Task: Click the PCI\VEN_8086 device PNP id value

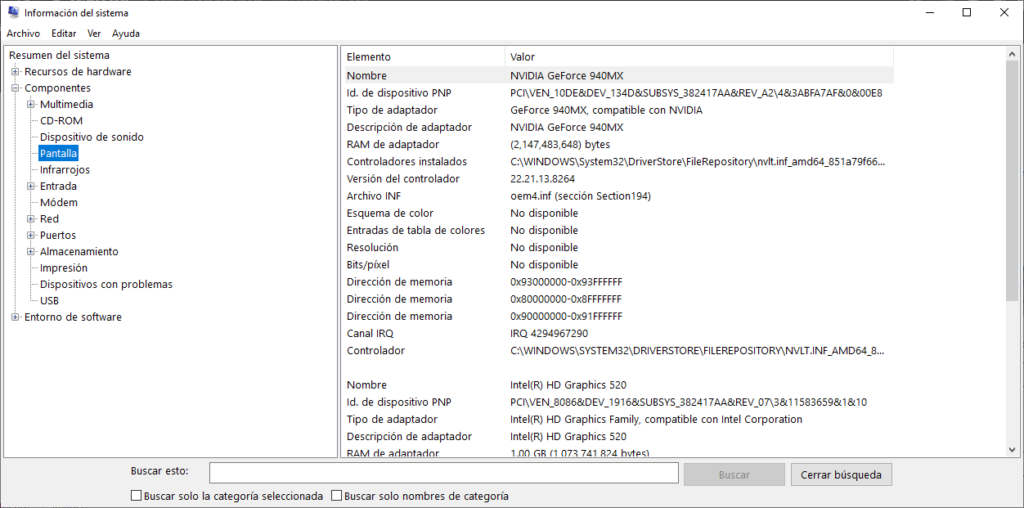Action: tap(688, 402)
